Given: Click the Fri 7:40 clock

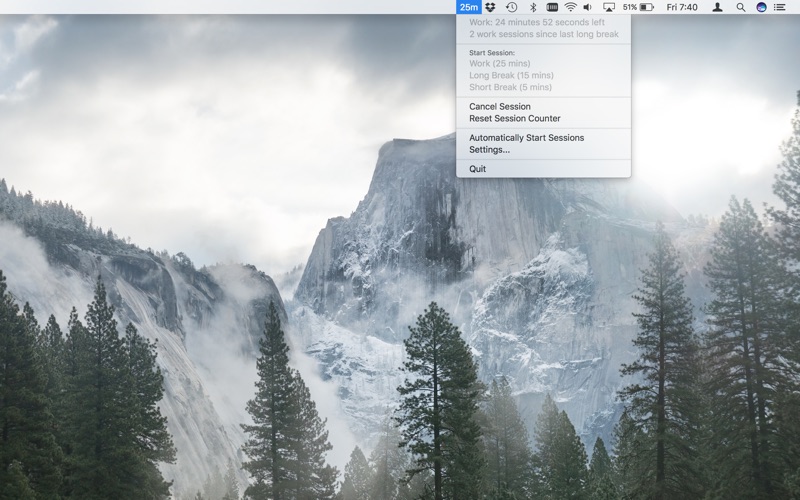Looking at the screenshot, I should tap(682, 7).
